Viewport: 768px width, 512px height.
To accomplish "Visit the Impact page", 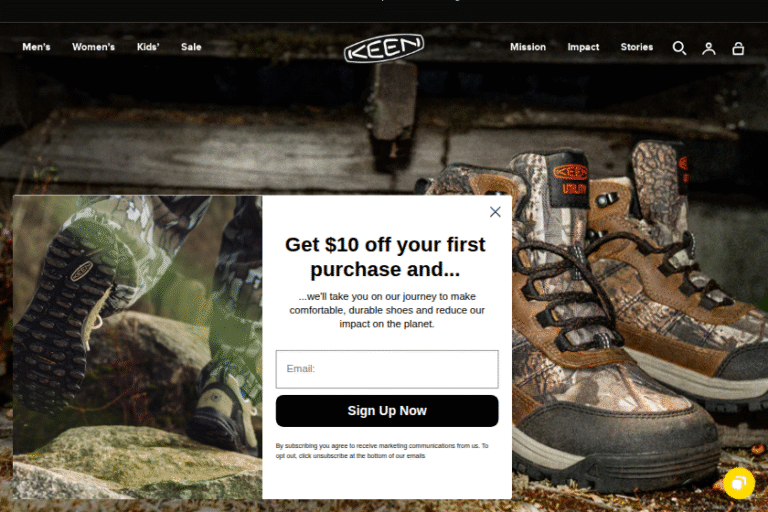I will 583,47.
